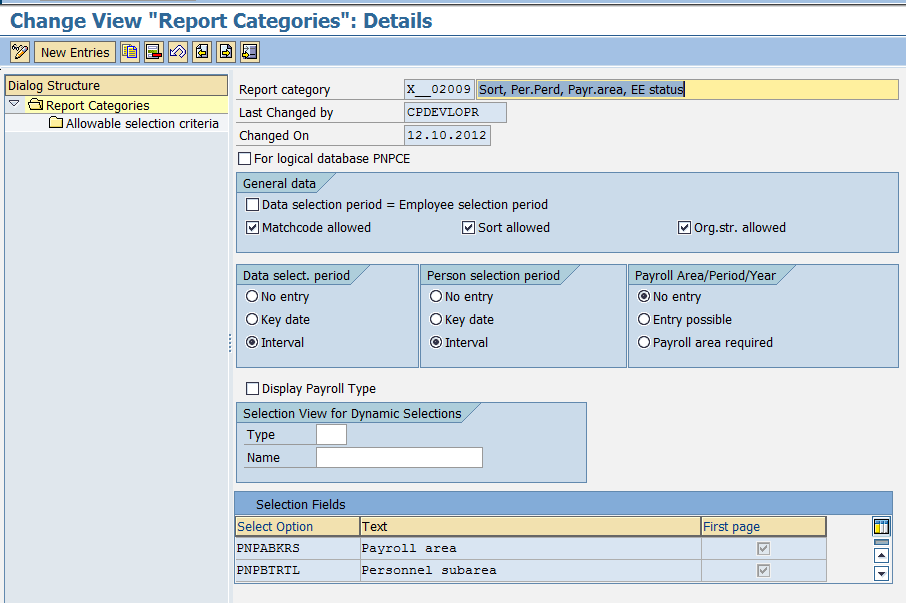Click the New Entries button

(75, 53)
